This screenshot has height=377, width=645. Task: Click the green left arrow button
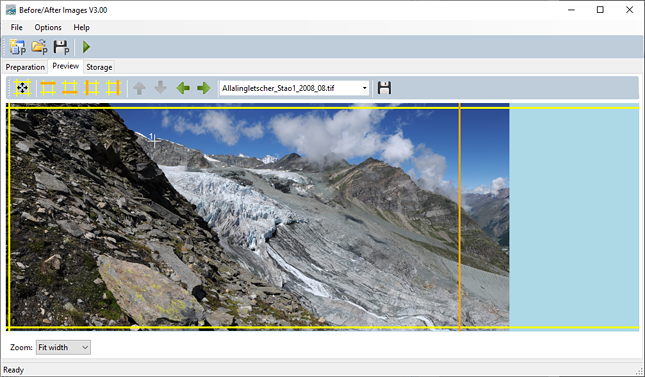point(183,88)
